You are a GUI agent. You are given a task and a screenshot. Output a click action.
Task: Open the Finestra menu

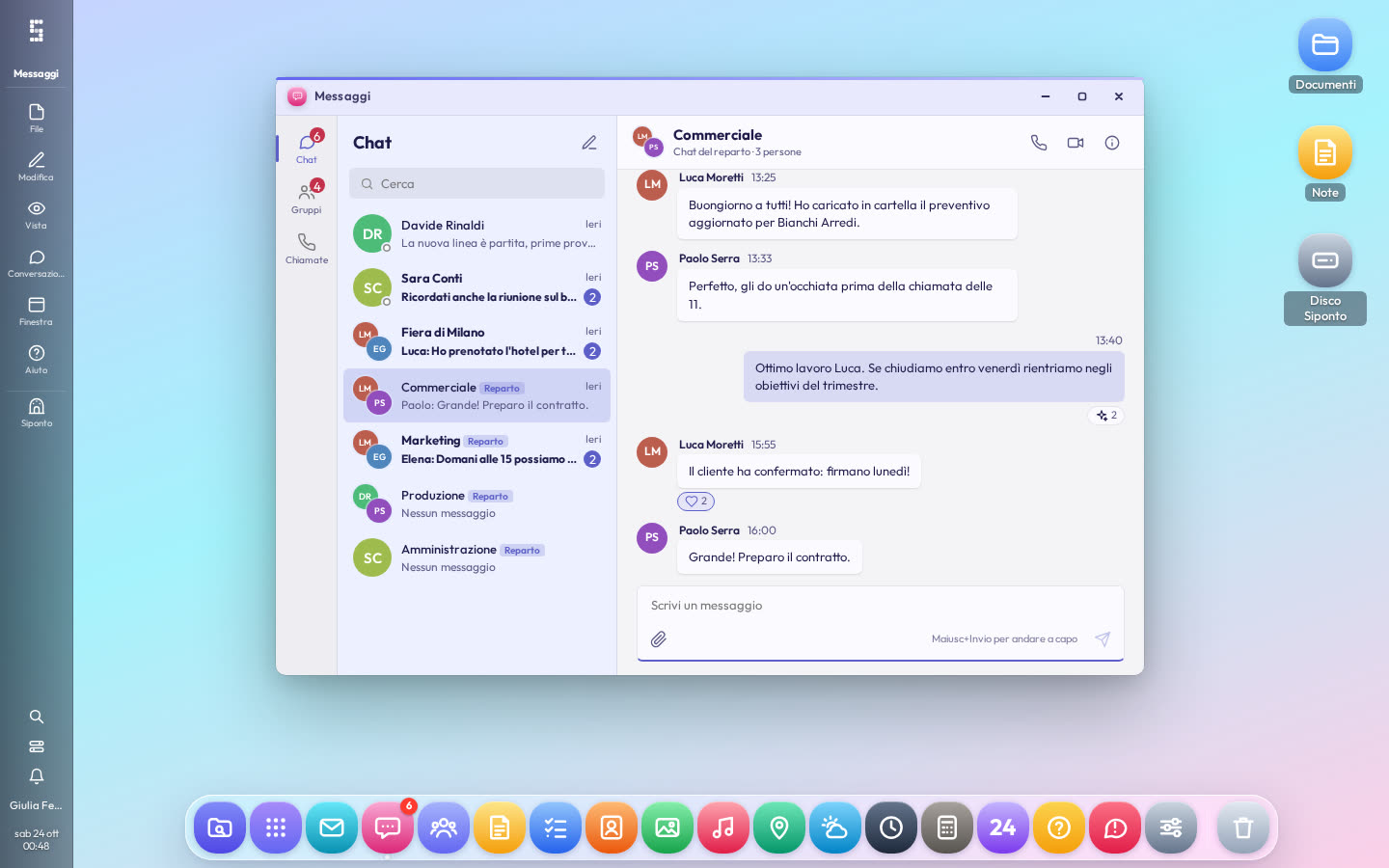click(37, 311)
